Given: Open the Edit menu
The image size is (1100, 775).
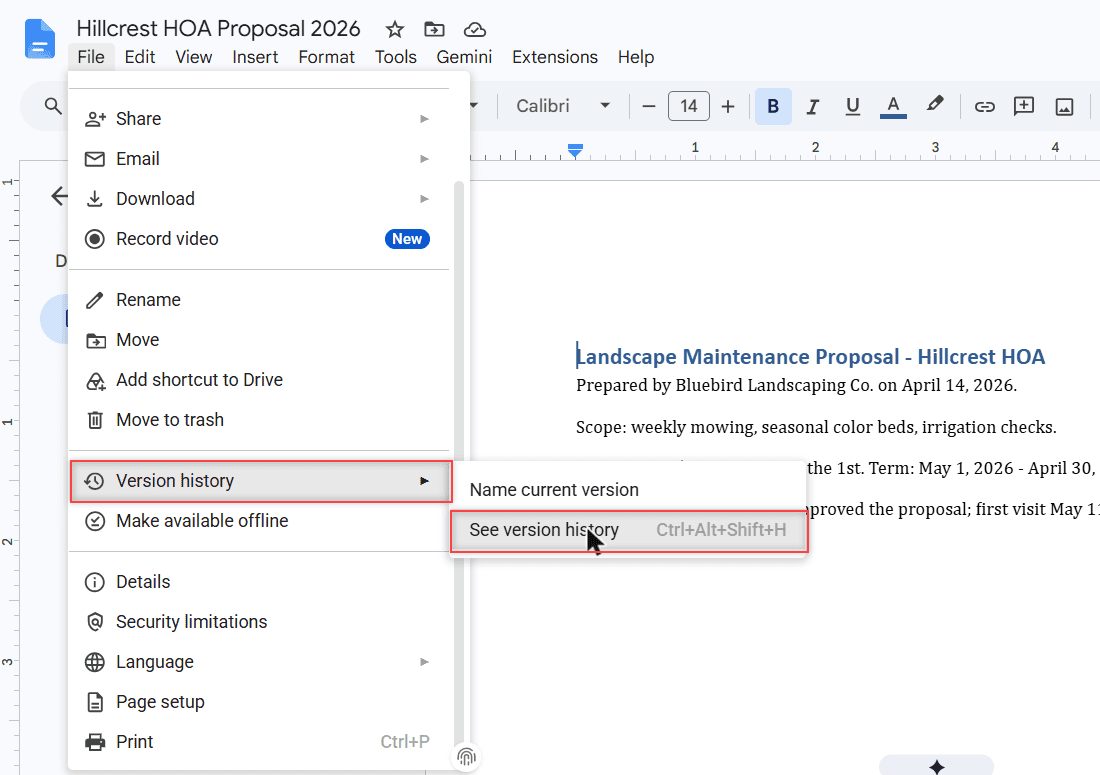Looking at the screenshot, I should pos(140,57).
